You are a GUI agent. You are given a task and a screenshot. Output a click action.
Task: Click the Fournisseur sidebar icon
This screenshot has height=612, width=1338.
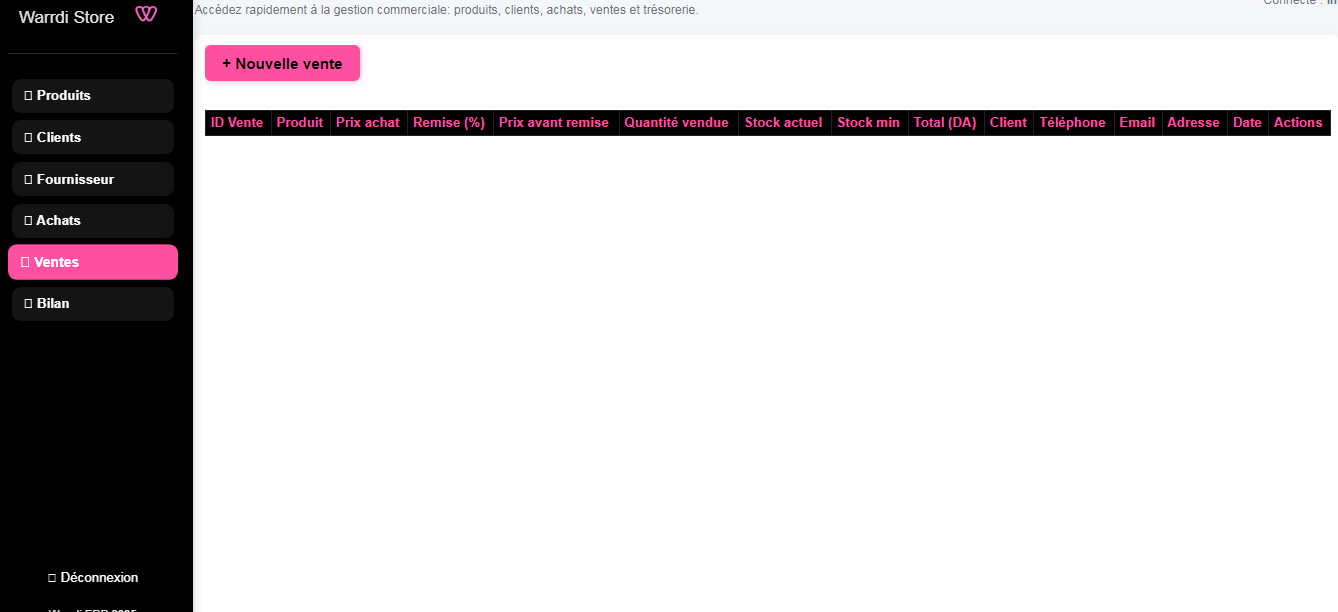(x=27, y=179)
